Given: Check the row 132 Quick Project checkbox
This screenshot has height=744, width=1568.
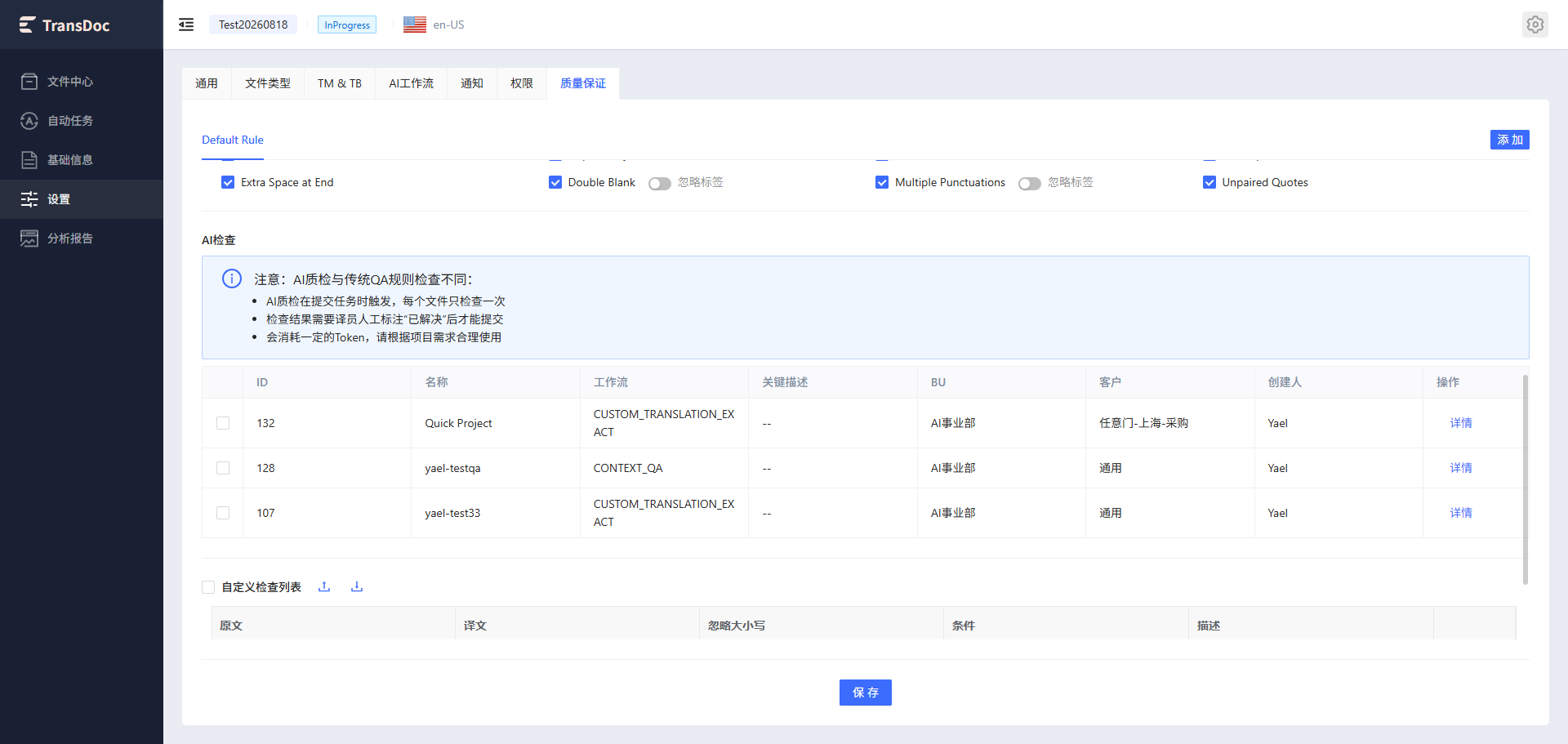Looking at the screenshot, I should coord(223,423).
